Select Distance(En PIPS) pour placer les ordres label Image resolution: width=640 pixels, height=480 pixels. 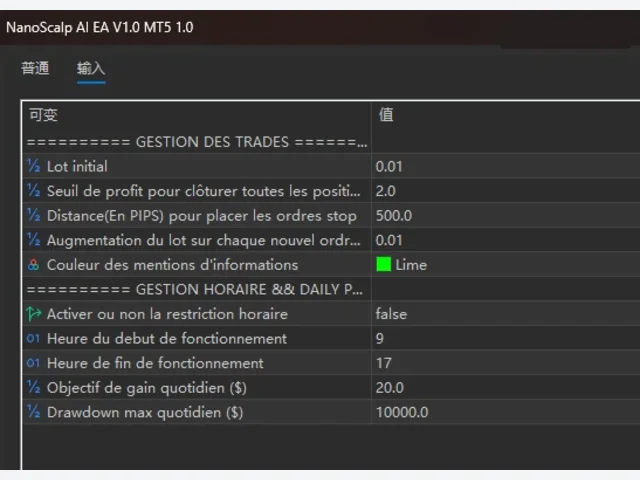(x=202, y=215)
